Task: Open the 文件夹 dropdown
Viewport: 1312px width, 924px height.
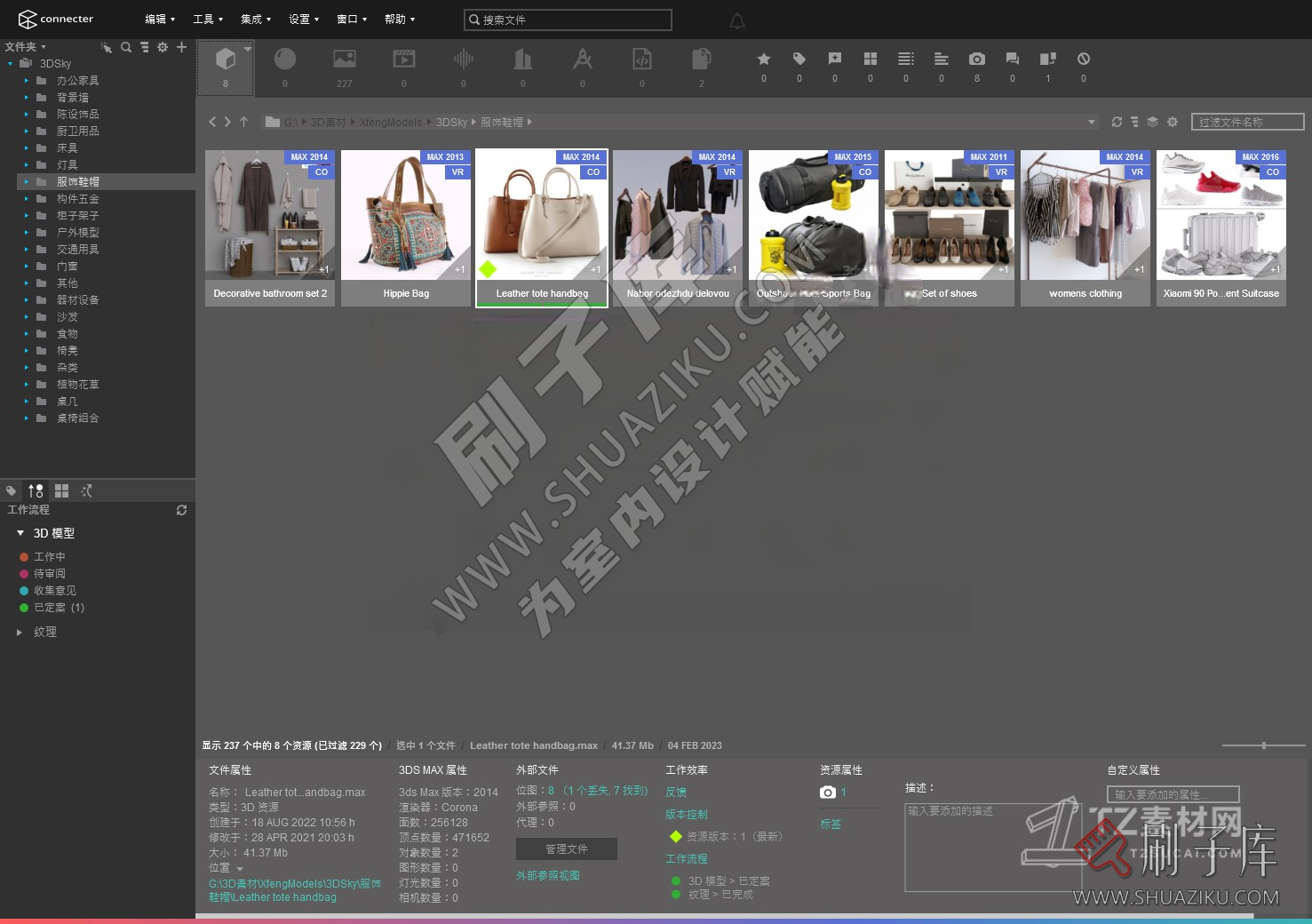Action: tap(27, 46)
